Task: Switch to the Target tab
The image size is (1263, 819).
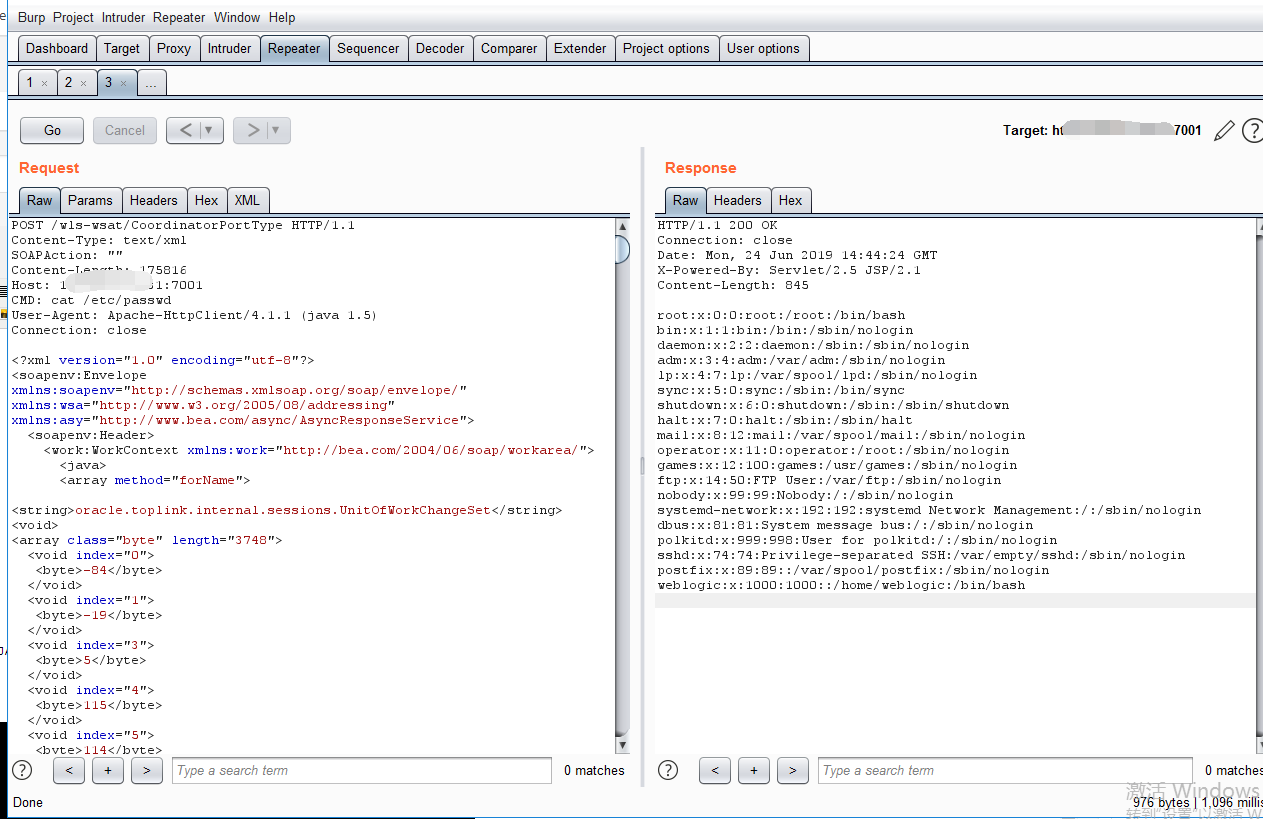Action: click(122, 48)
